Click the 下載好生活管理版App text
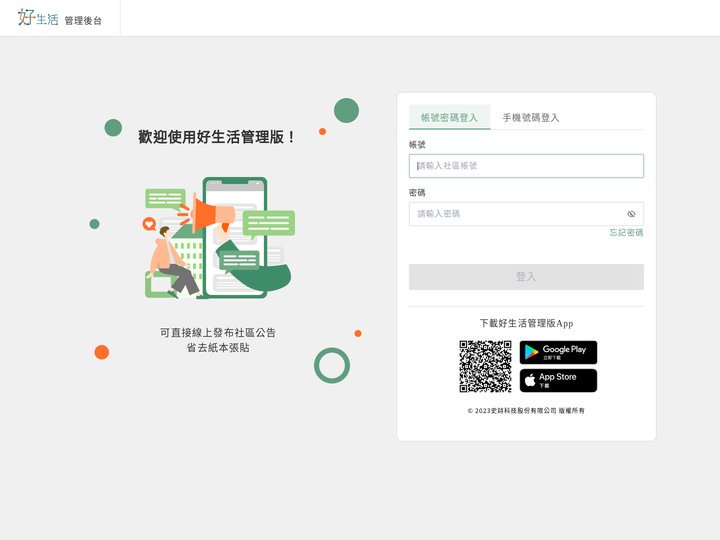720x540 pixels. [526, 323]
